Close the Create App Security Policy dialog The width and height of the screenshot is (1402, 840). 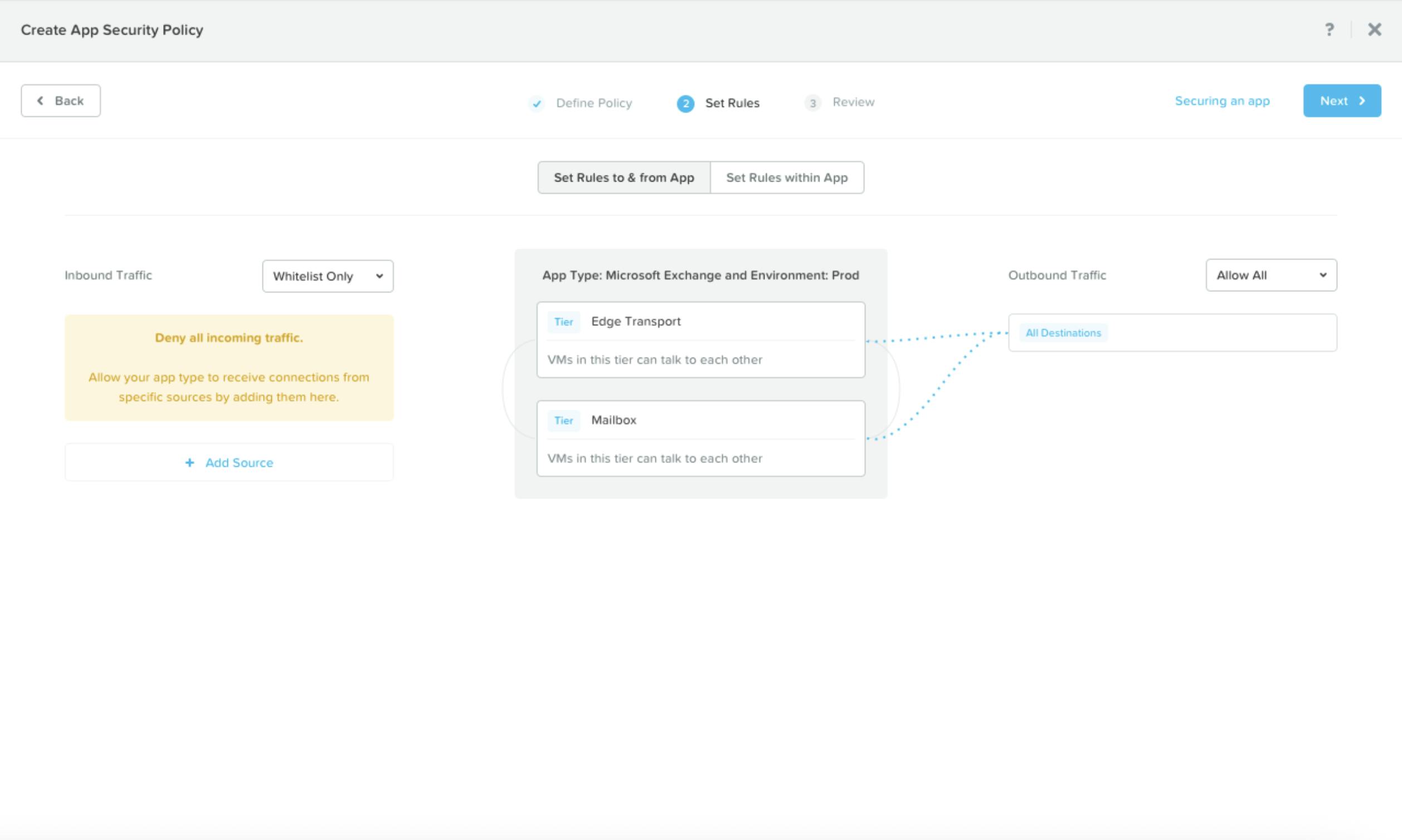[x=1374, y=30]
